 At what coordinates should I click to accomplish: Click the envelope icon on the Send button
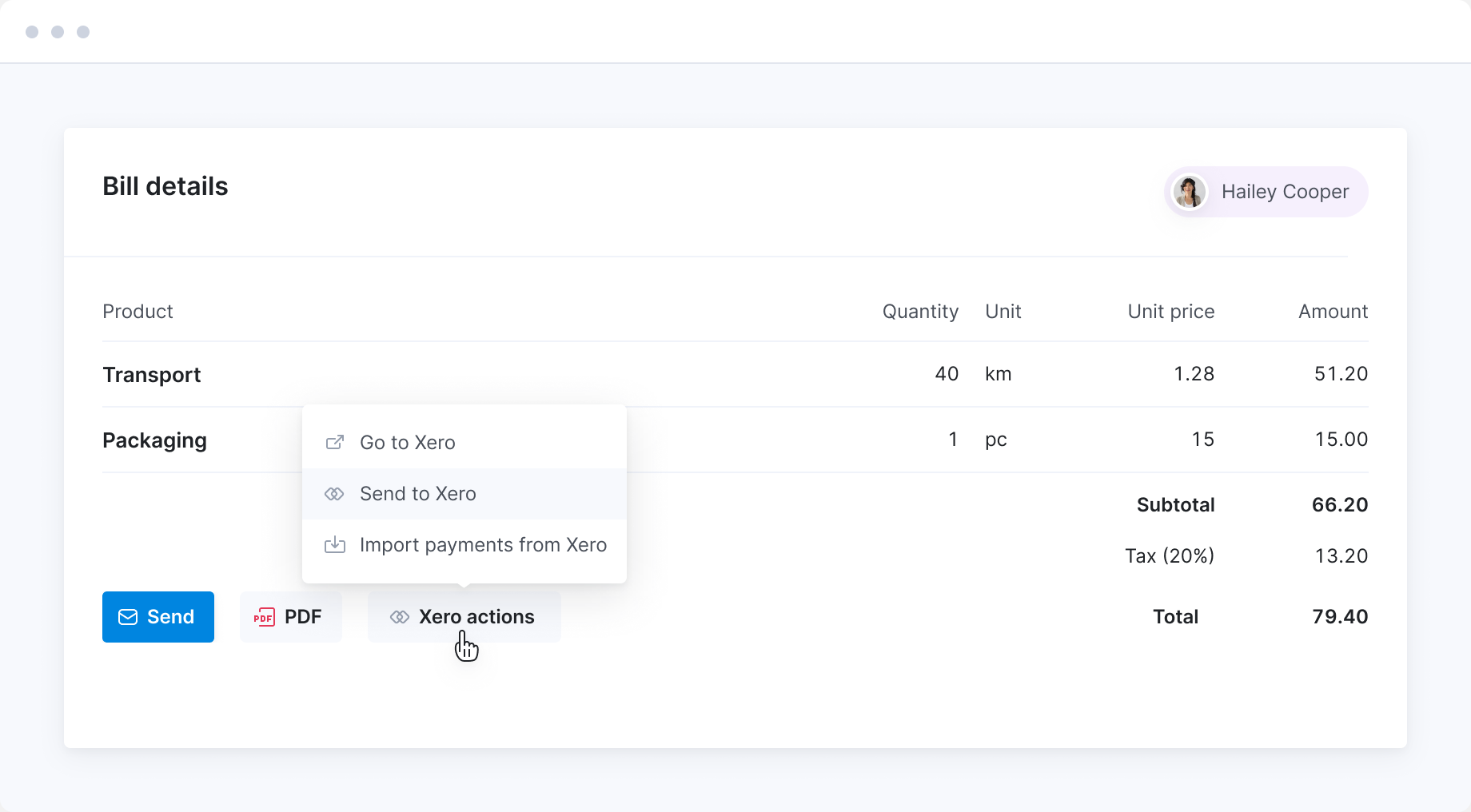128,617
